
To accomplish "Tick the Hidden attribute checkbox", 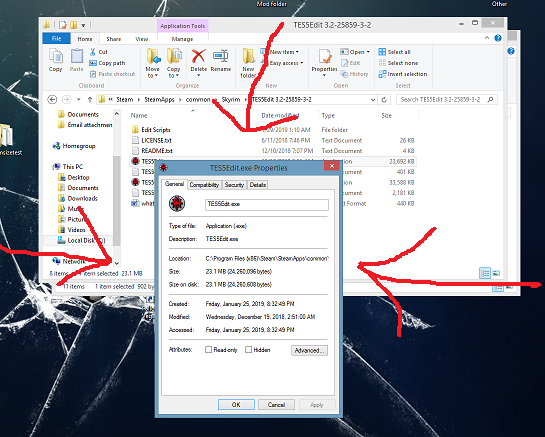I will pyautogui.click(x=249, y=350).
